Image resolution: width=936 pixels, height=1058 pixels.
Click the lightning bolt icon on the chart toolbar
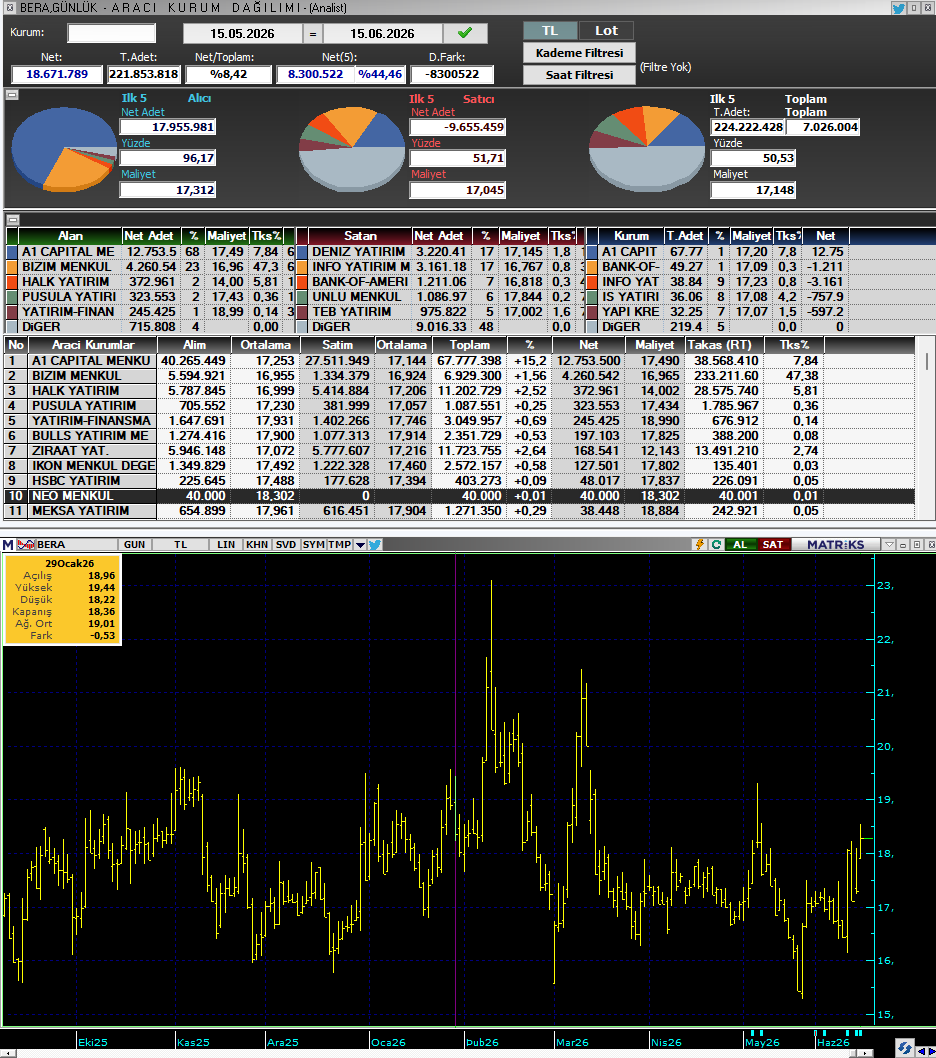point(700,545)
